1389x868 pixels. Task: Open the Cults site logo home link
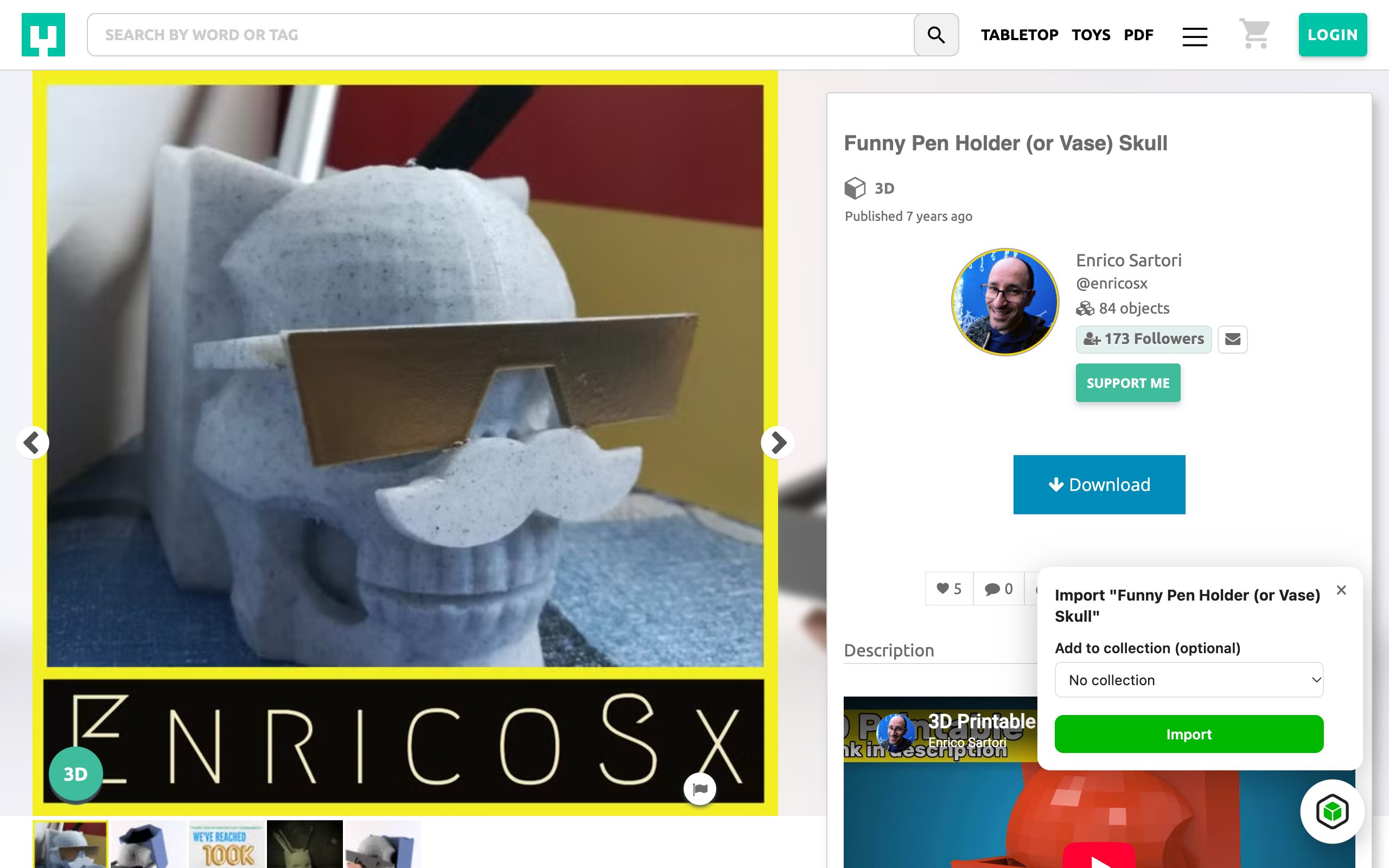[x=43, y=34]
